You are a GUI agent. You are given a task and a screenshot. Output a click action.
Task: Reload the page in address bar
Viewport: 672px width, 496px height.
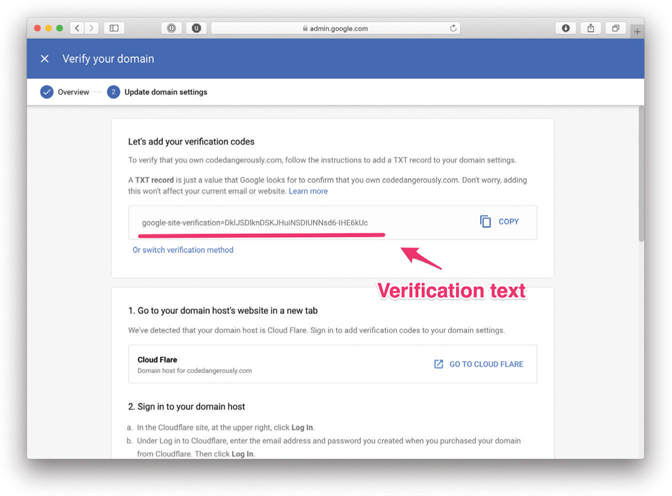tap(454, 28)
